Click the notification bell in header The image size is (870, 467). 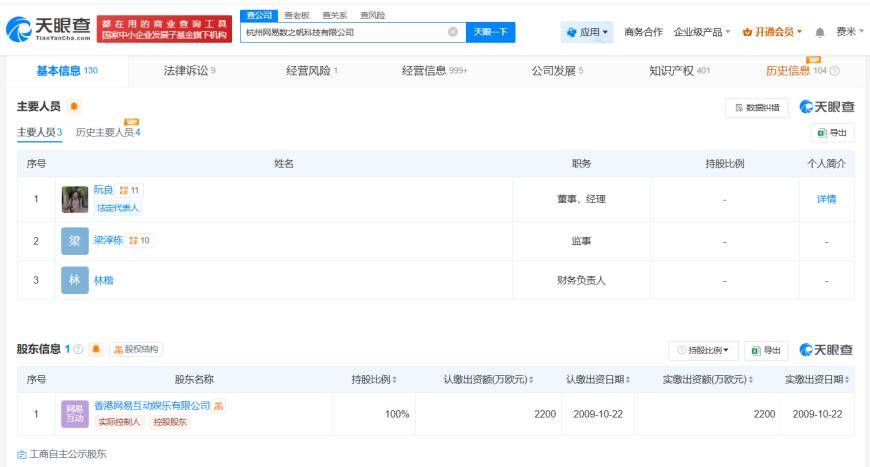(820, 32)
